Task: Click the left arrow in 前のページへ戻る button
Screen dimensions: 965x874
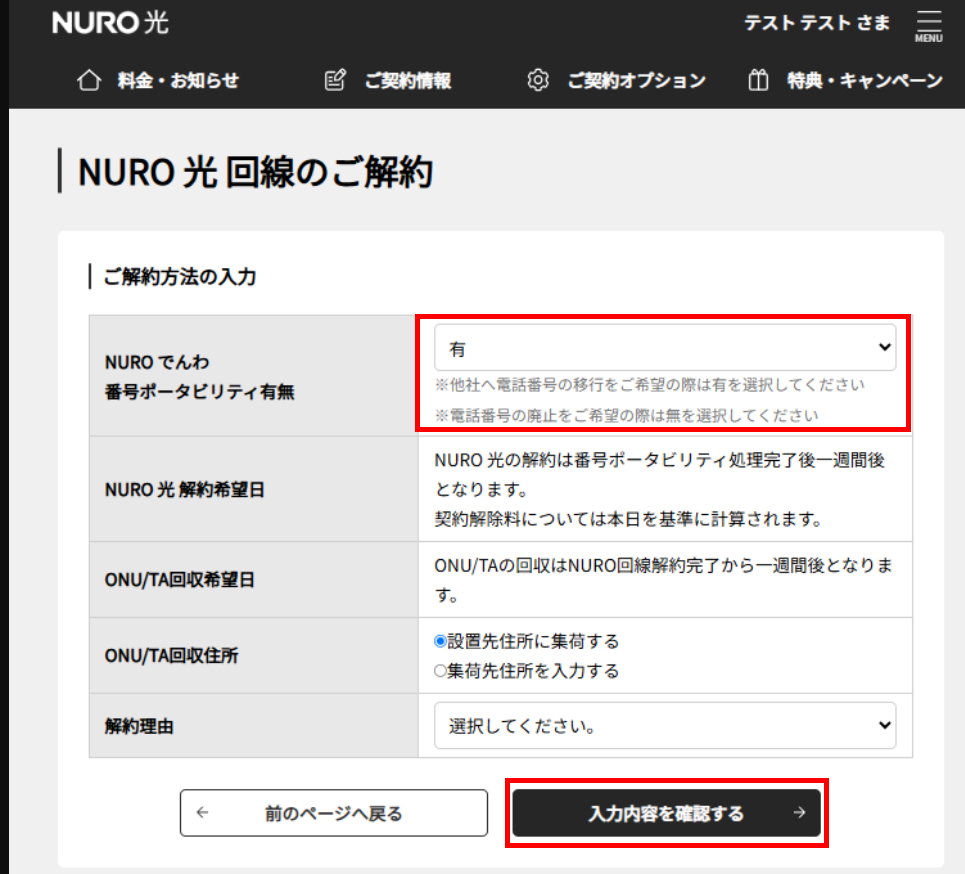Action: click(203, 813)
